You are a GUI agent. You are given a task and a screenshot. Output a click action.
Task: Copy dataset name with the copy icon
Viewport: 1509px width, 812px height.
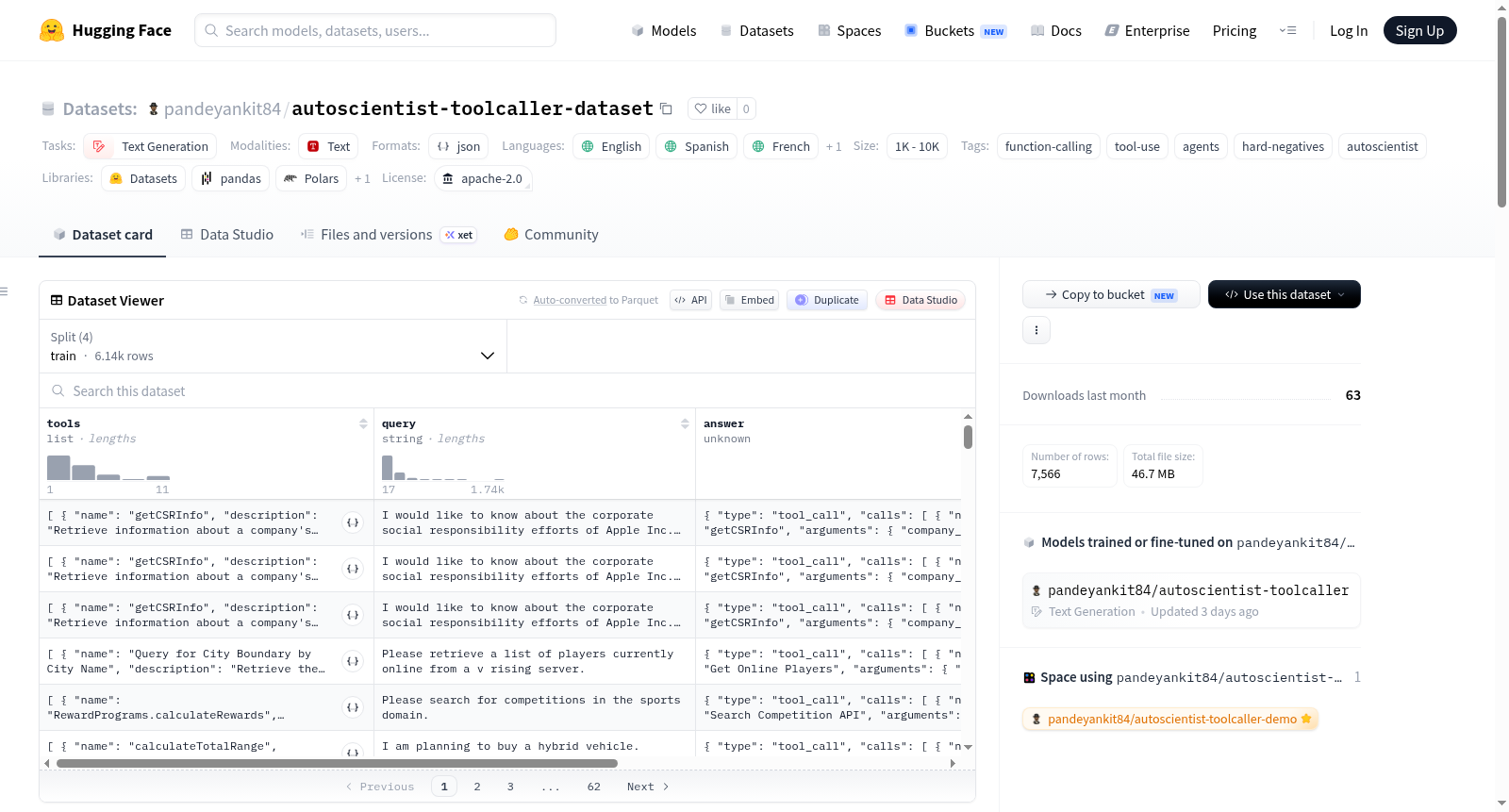pos(666,108)
